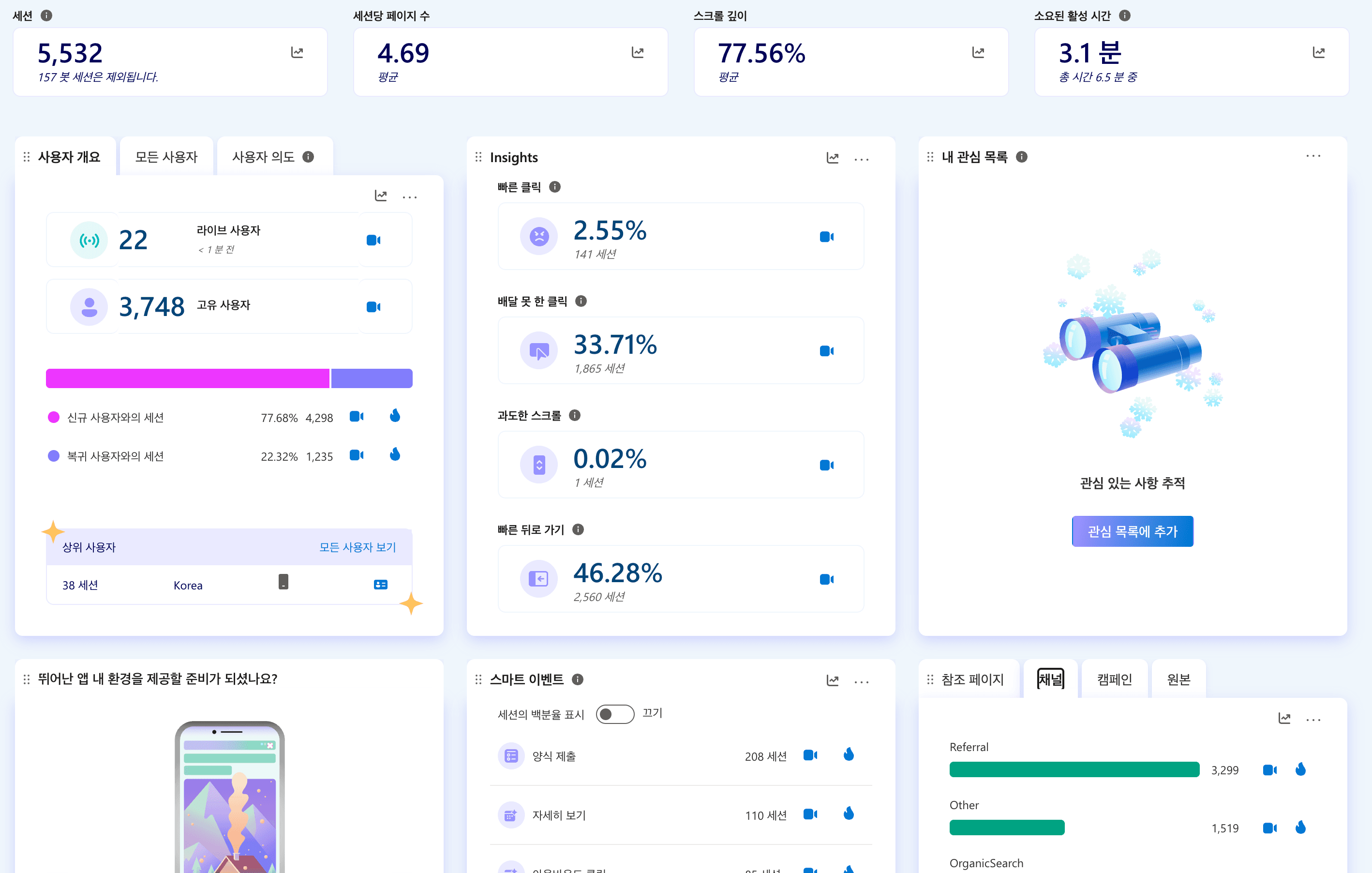1372x873 pixels.
Task: Open the ellipsis menu on 스마트 이벤트 panel
Action: (x=862, y=681)
